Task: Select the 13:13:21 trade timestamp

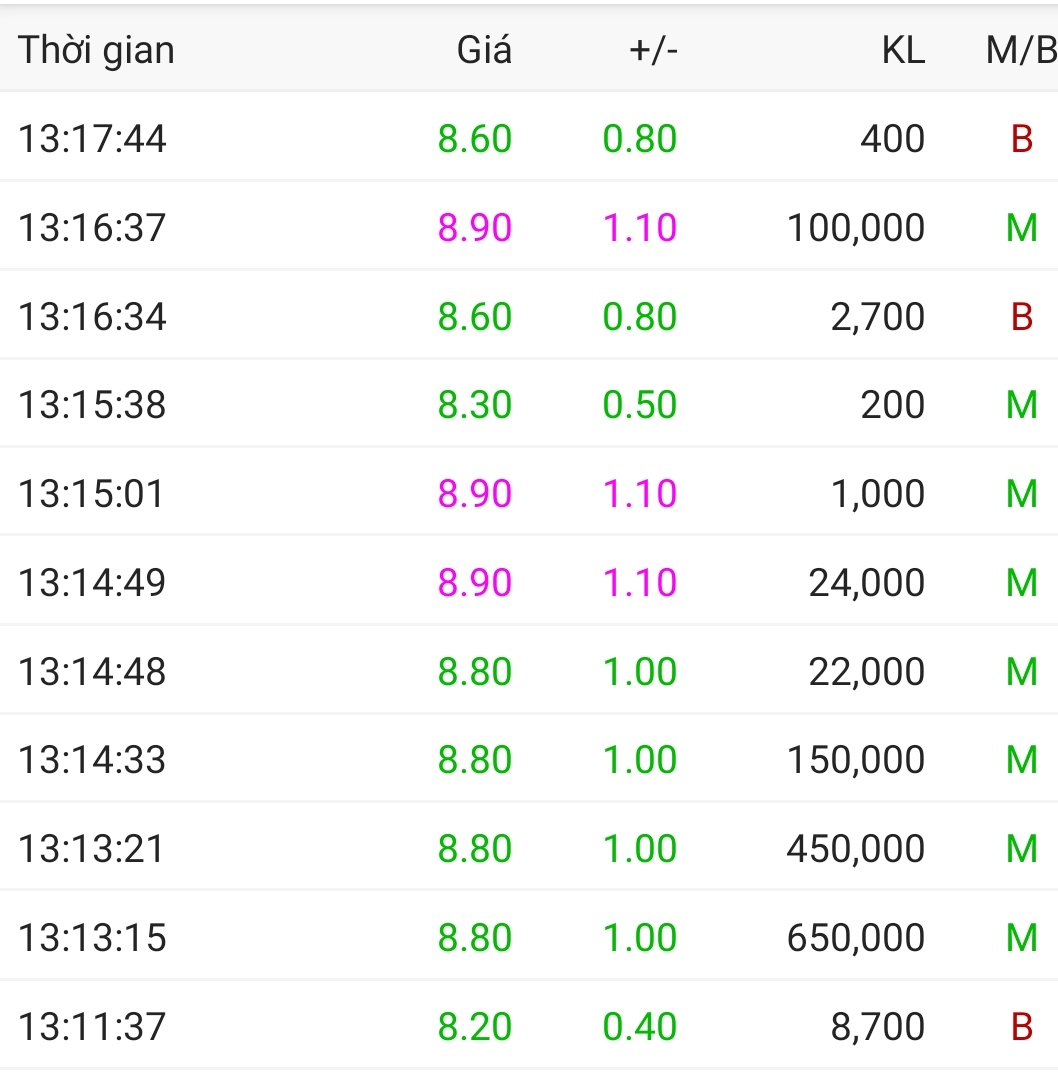Action: coord(91,849)
